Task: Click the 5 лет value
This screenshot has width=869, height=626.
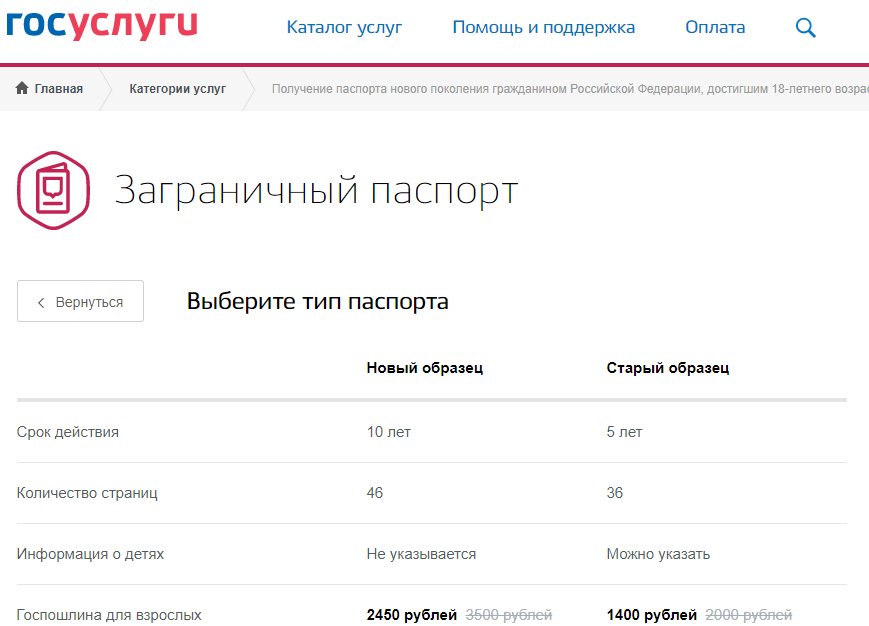Action: click(x=624, y=432)
